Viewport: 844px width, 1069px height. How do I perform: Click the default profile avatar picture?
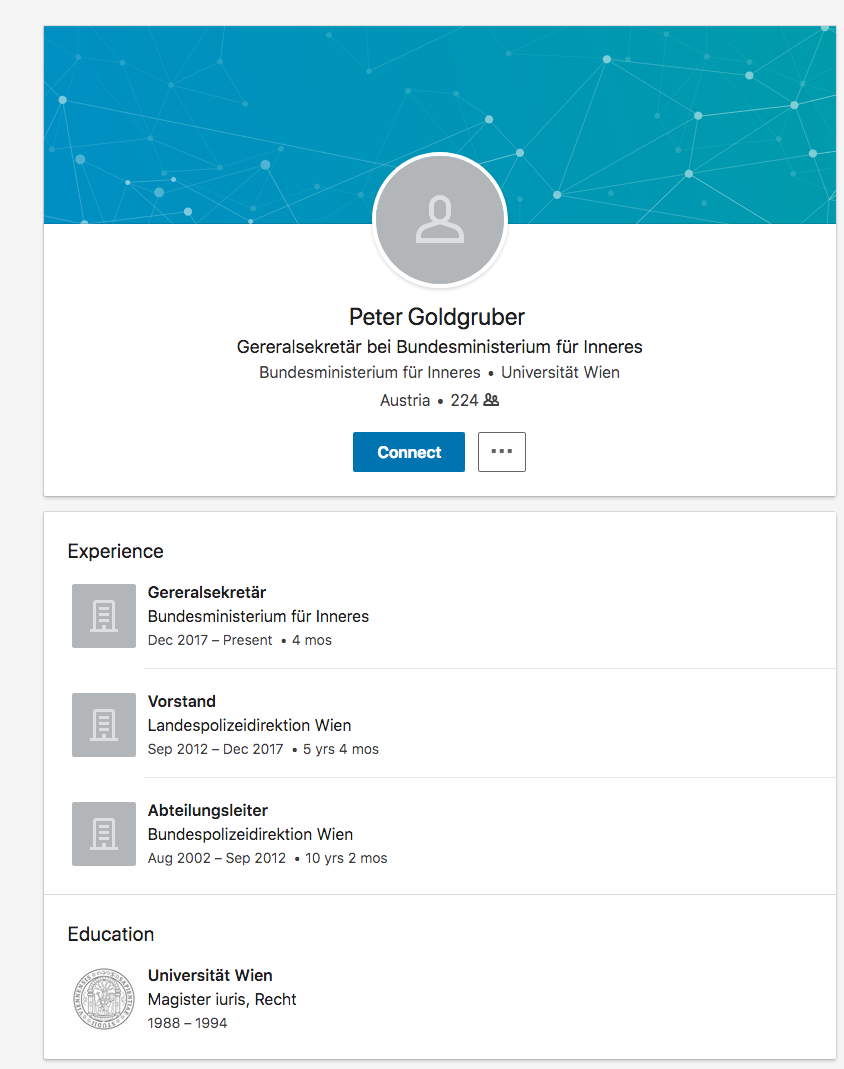[x=440, y=220]
